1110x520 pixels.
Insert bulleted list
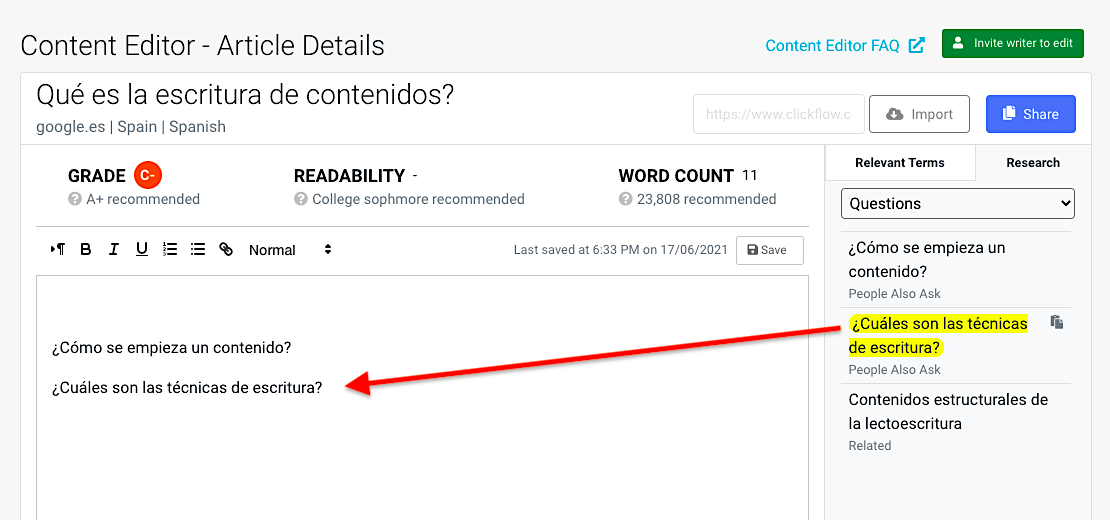[x=198, y=250]
